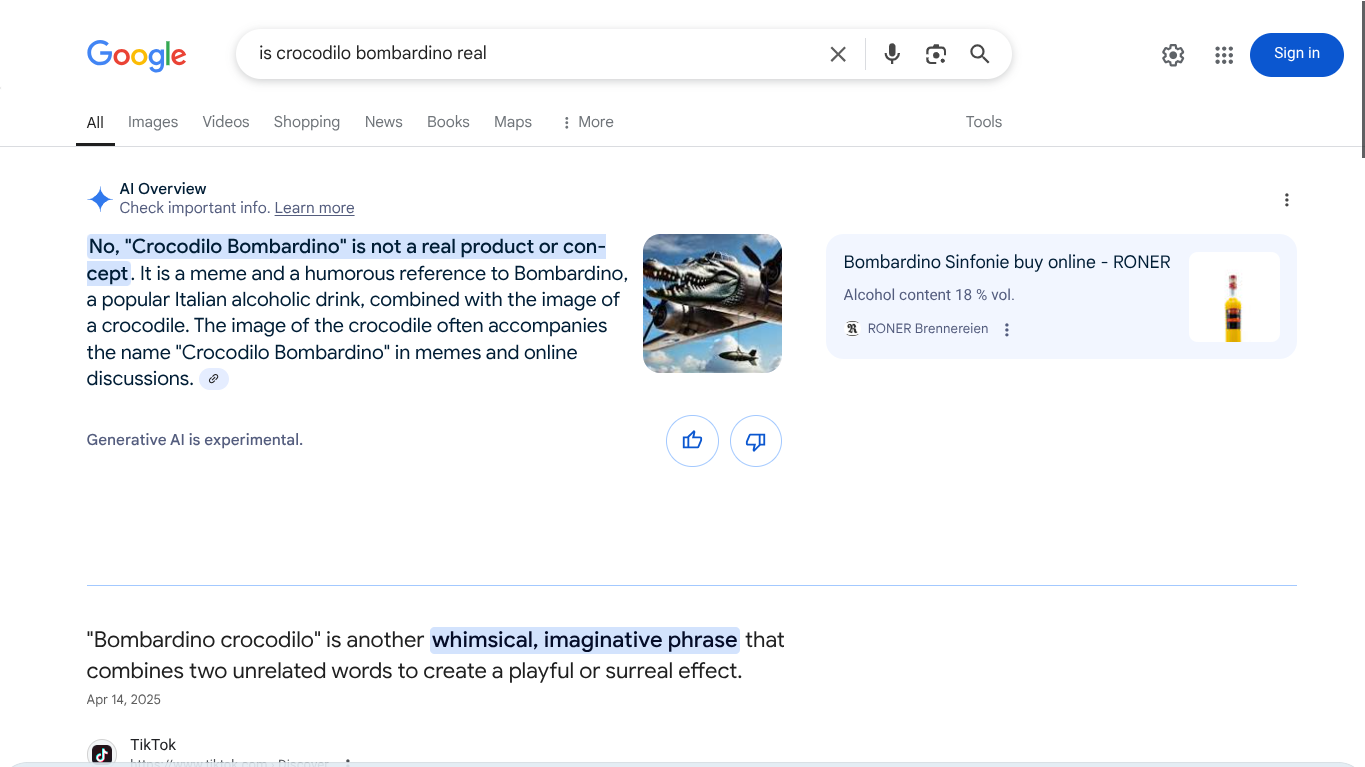Click the 'Alcohol content 18 % vol.' text
The image size is (1365, 767).
pos(929,295)
